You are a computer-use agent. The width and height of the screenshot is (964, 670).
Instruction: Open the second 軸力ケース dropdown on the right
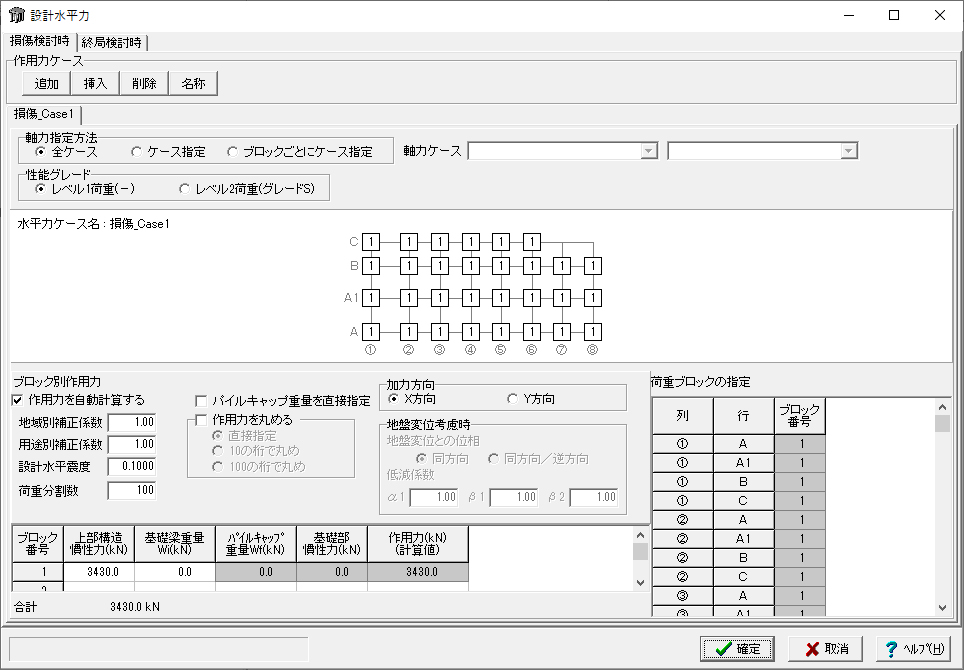pos(848,151)
